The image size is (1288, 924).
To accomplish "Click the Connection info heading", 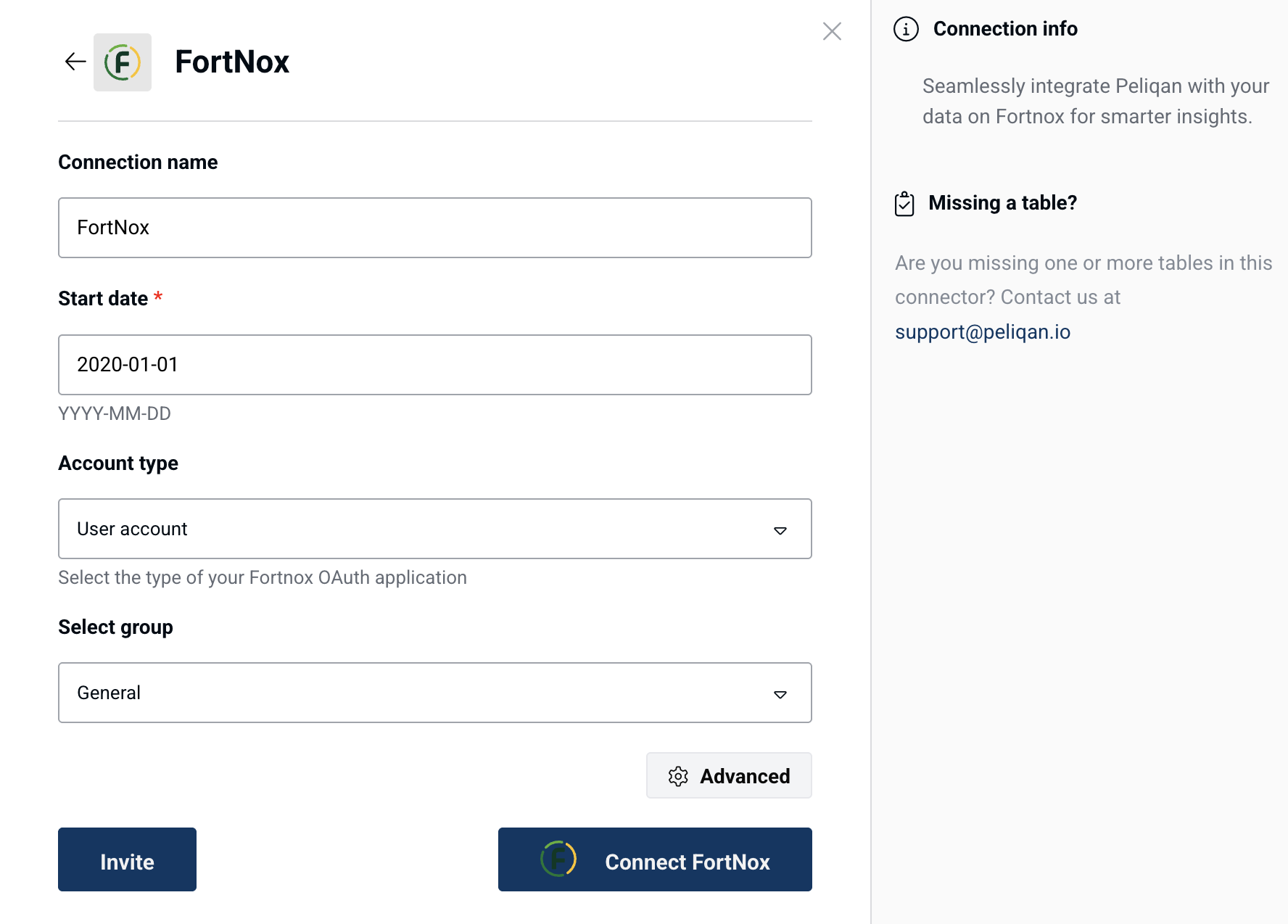I will coord(1005,29).
